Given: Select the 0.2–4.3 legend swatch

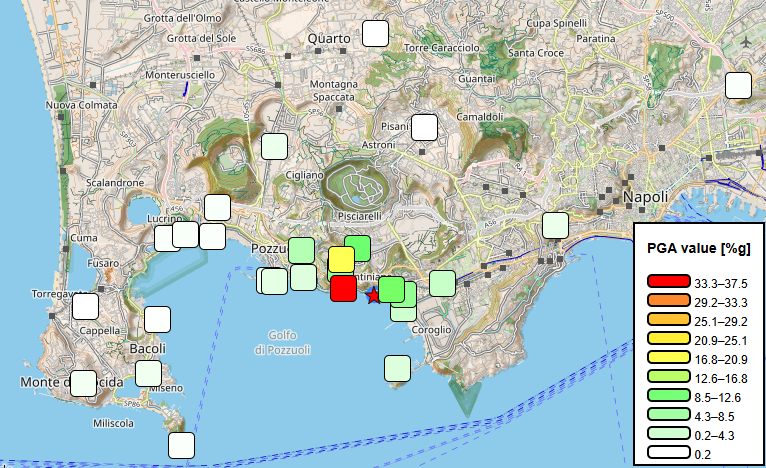Looking at the screenshot, I should (669, 433).
